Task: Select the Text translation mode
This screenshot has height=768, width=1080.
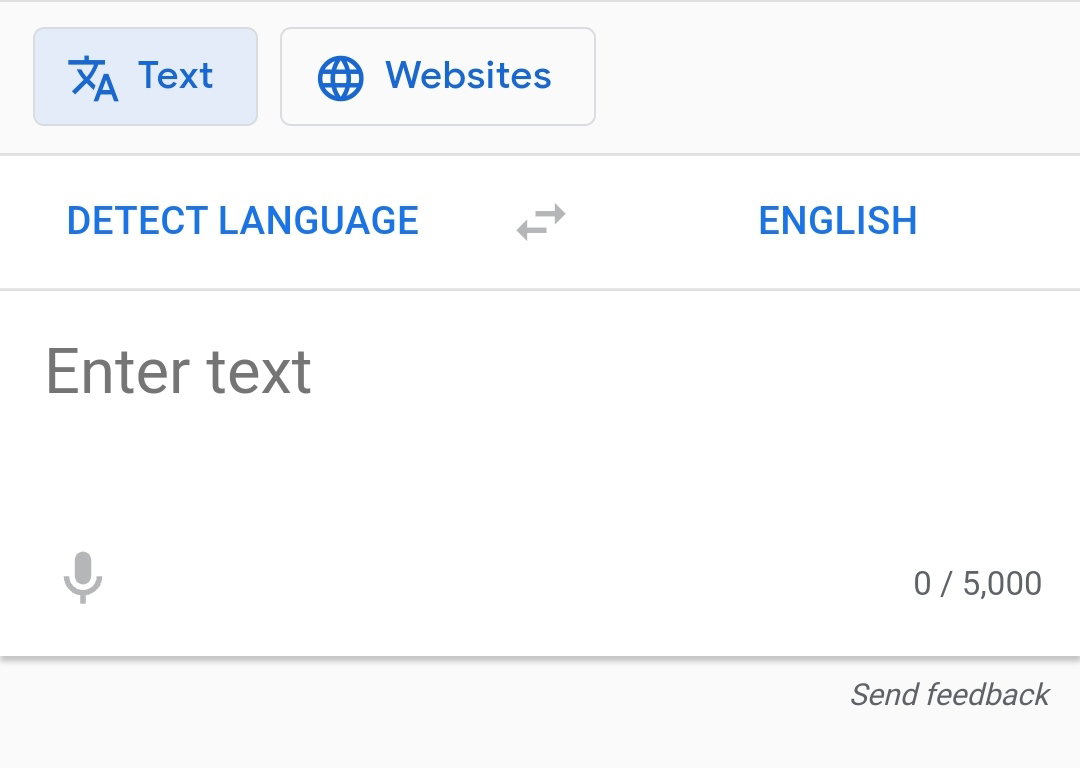Action: (145, 76)
